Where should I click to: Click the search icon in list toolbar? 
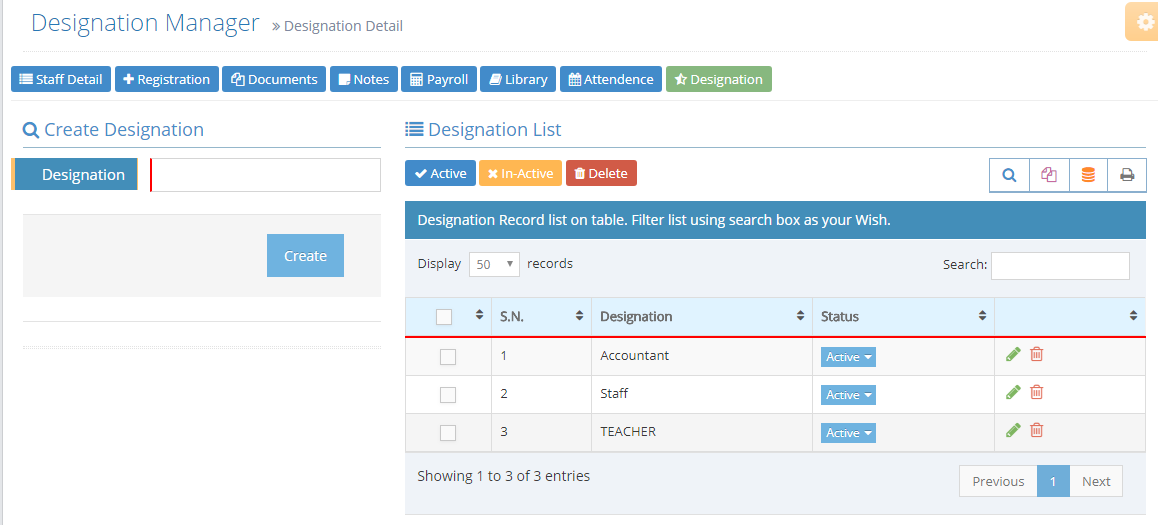click(x=1009, y=175)
